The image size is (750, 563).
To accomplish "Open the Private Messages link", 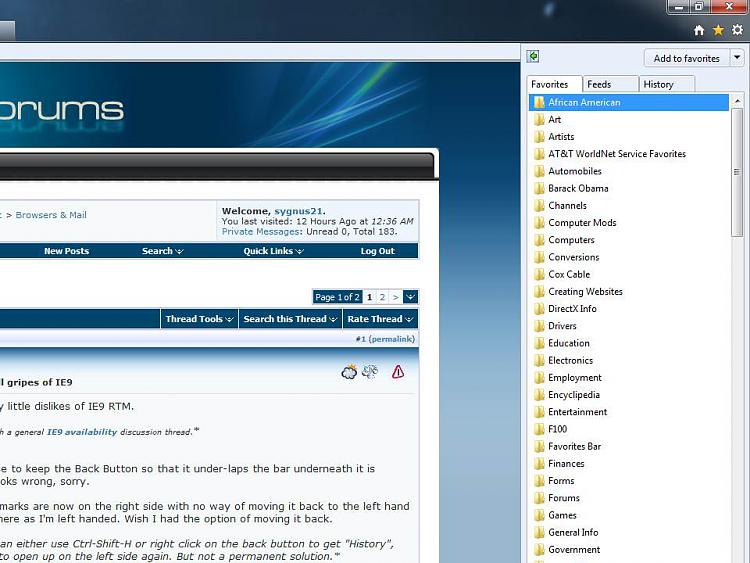I will click(x=261, y=232).
